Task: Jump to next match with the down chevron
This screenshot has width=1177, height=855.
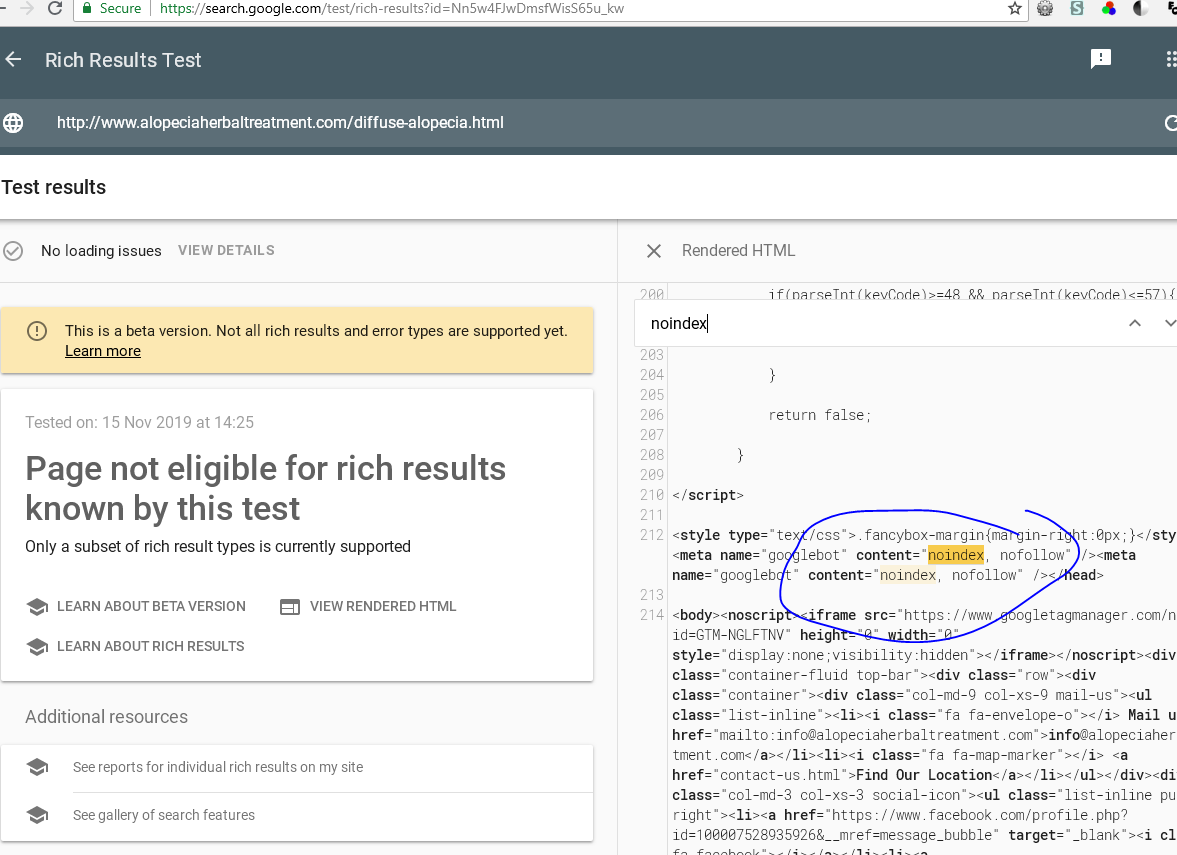Action: point(1168,323)
